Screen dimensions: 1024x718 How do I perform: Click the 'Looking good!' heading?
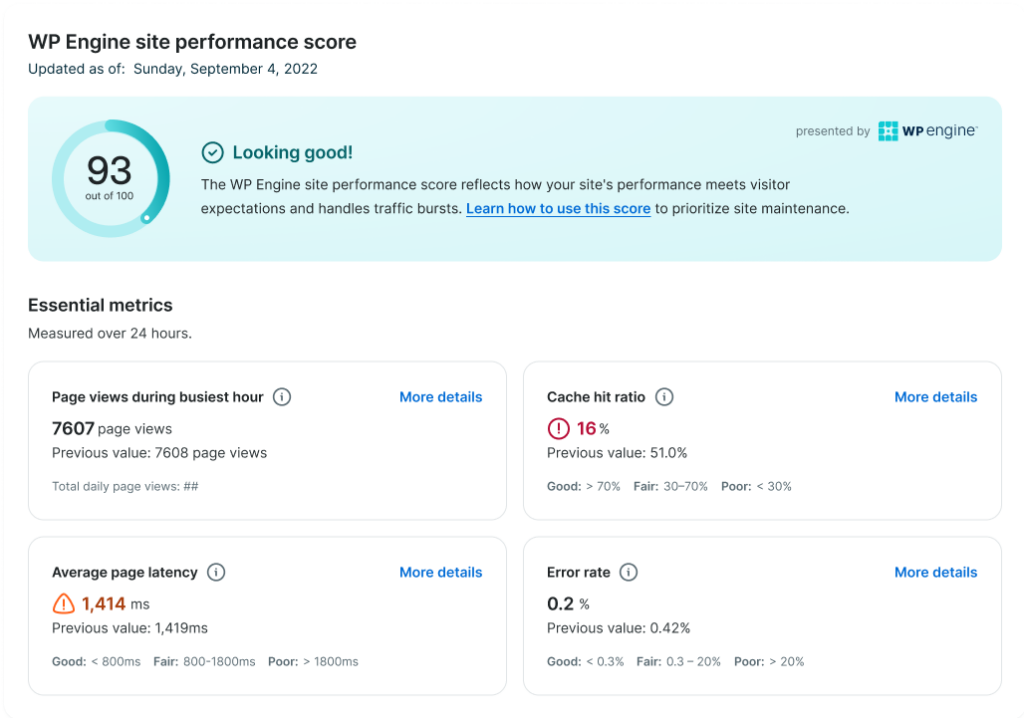pyautogui.click(x=292, y=152)
